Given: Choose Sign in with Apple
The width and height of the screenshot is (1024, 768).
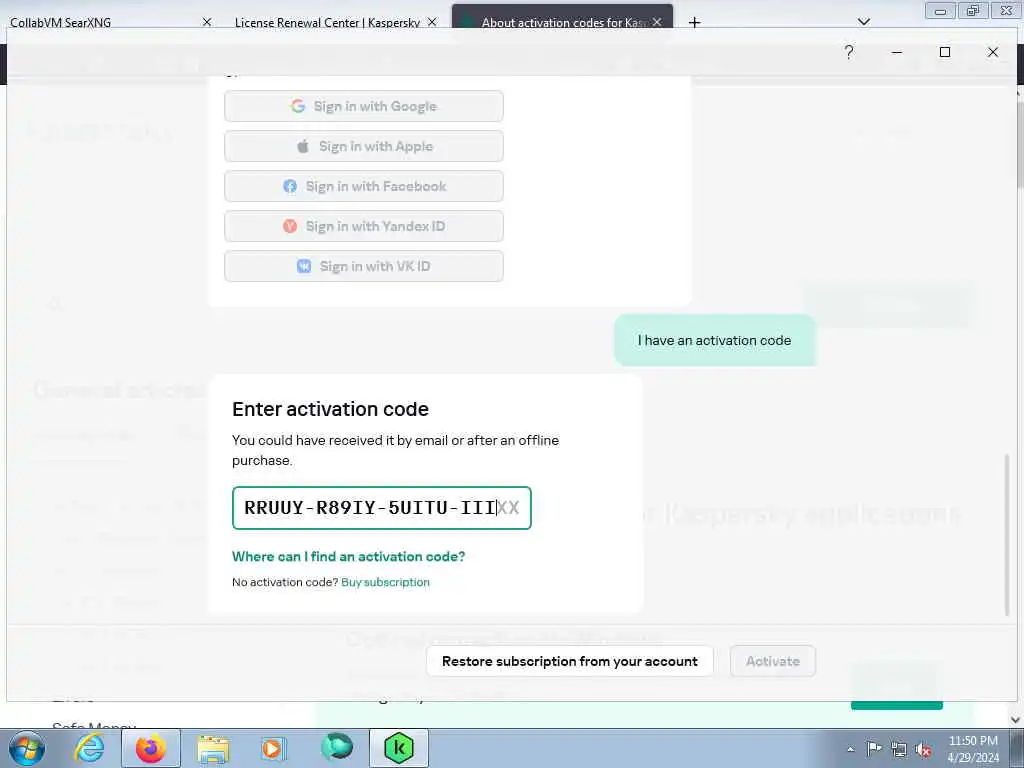Looking at the screenshot, I should coord(364,146).
